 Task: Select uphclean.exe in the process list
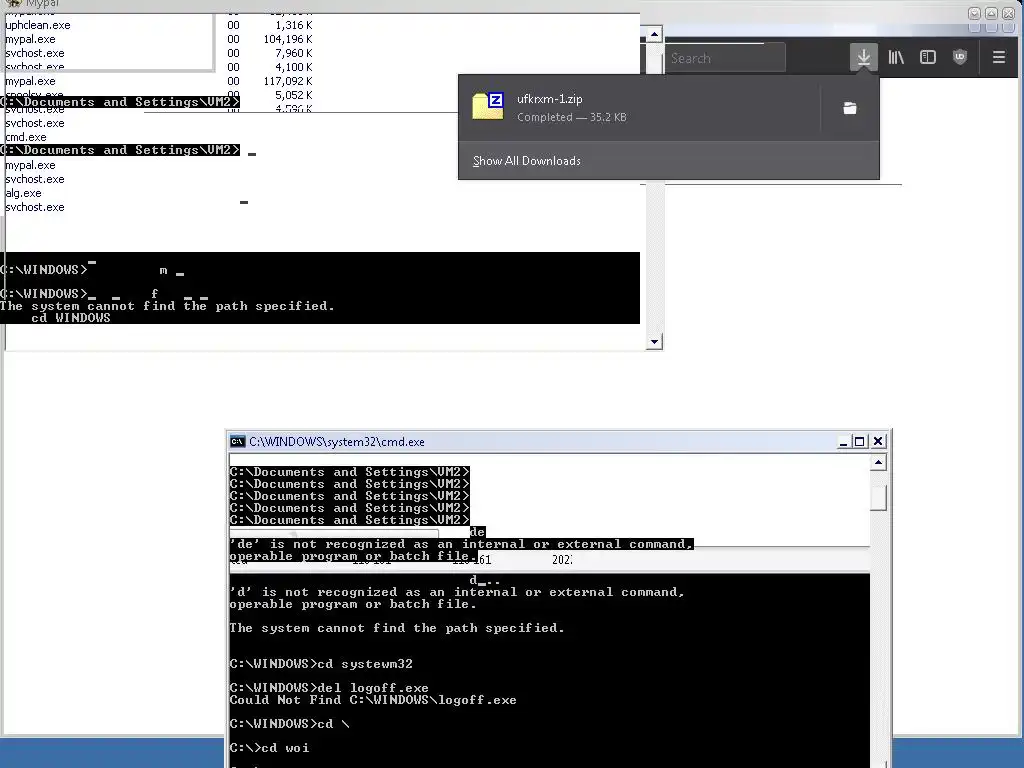point(38,25)
